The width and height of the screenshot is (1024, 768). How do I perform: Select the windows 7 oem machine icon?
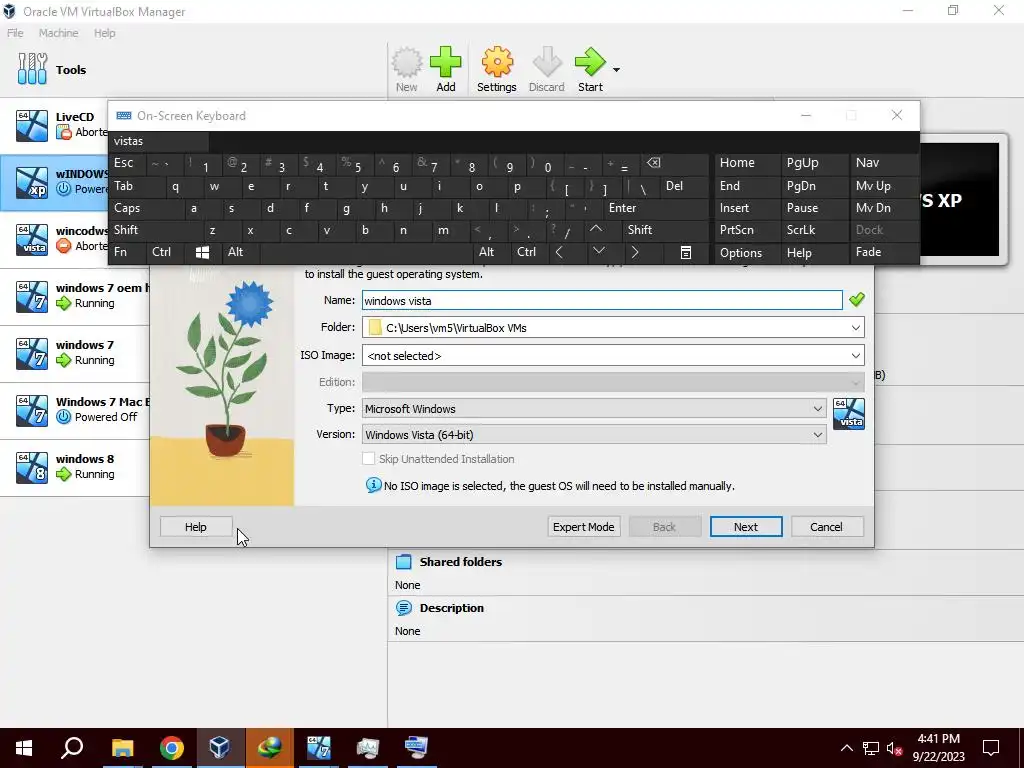[x=32, y=296]
